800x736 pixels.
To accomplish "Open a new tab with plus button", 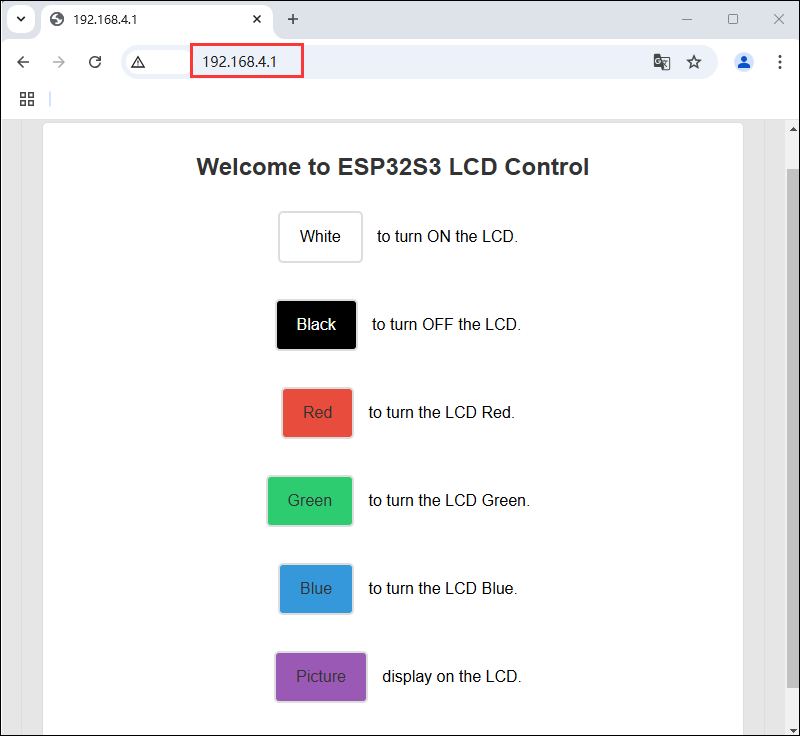I will click(x=293, y=19).
